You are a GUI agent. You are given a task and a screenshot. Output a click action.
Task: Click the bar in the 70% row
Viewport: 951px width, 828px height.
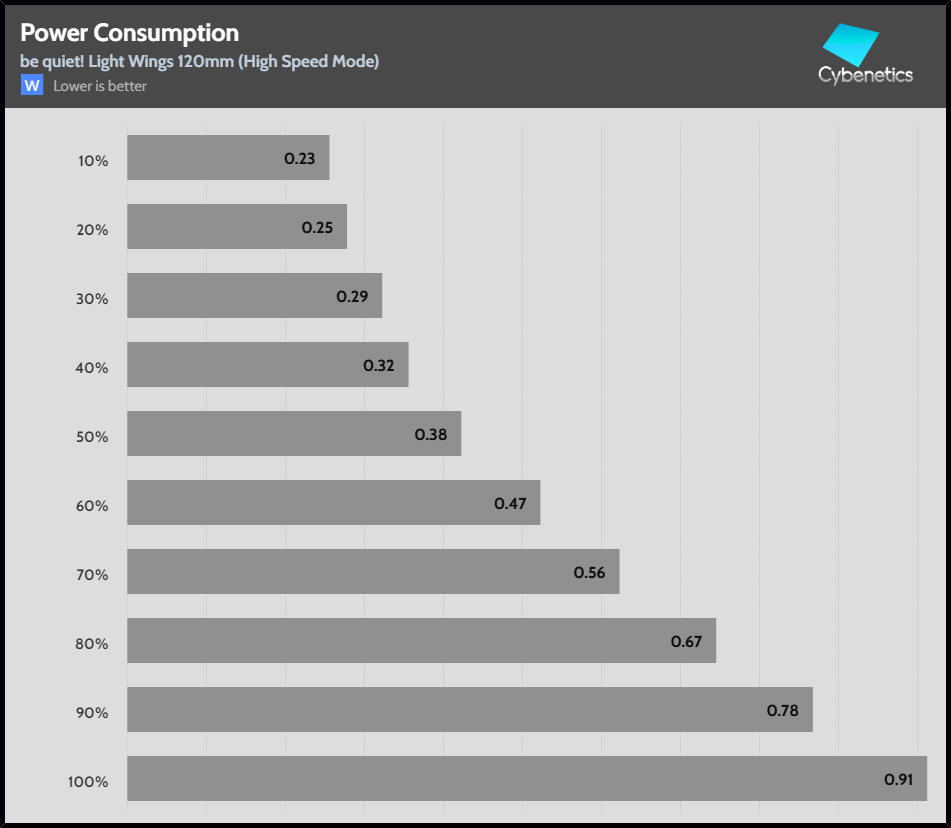coord(373,572)
